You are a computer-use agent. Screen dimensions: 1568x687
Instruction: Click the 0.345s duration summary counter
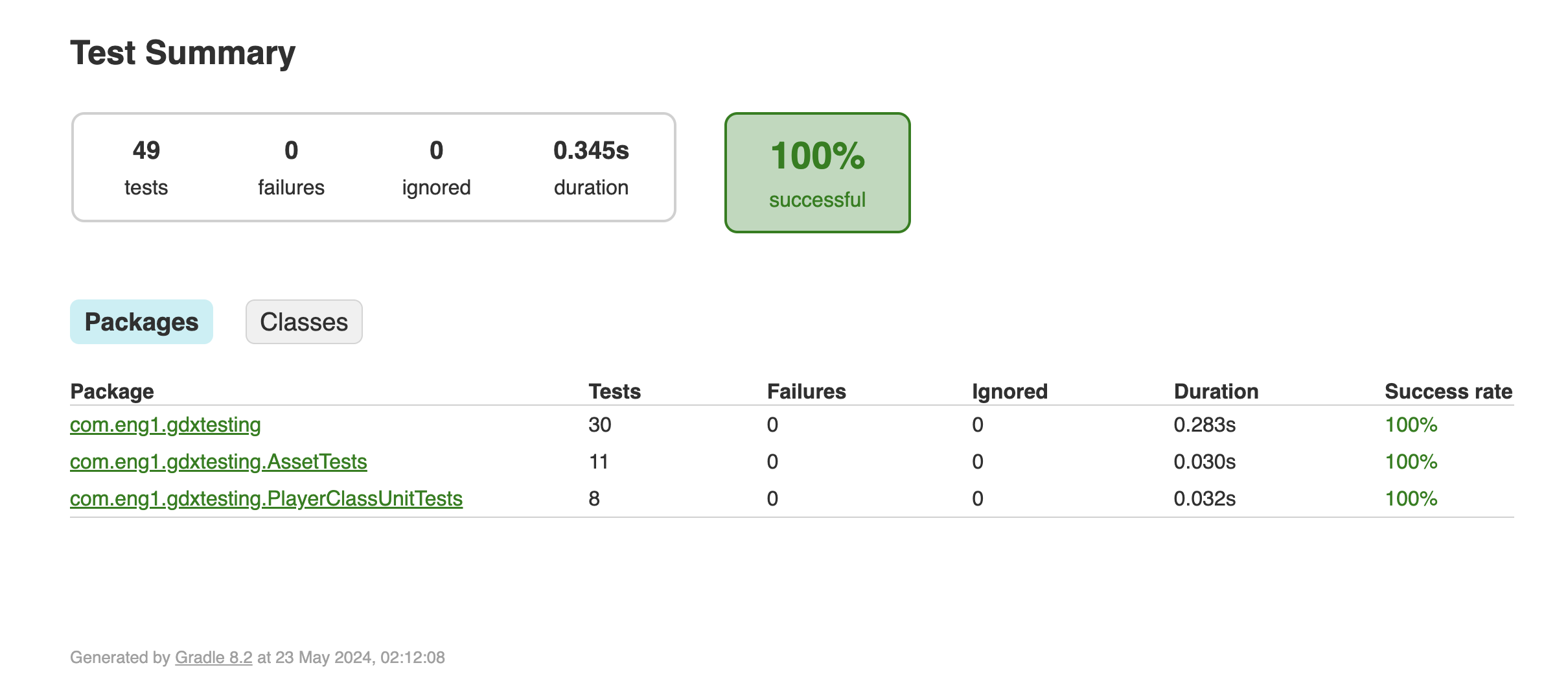591,167
